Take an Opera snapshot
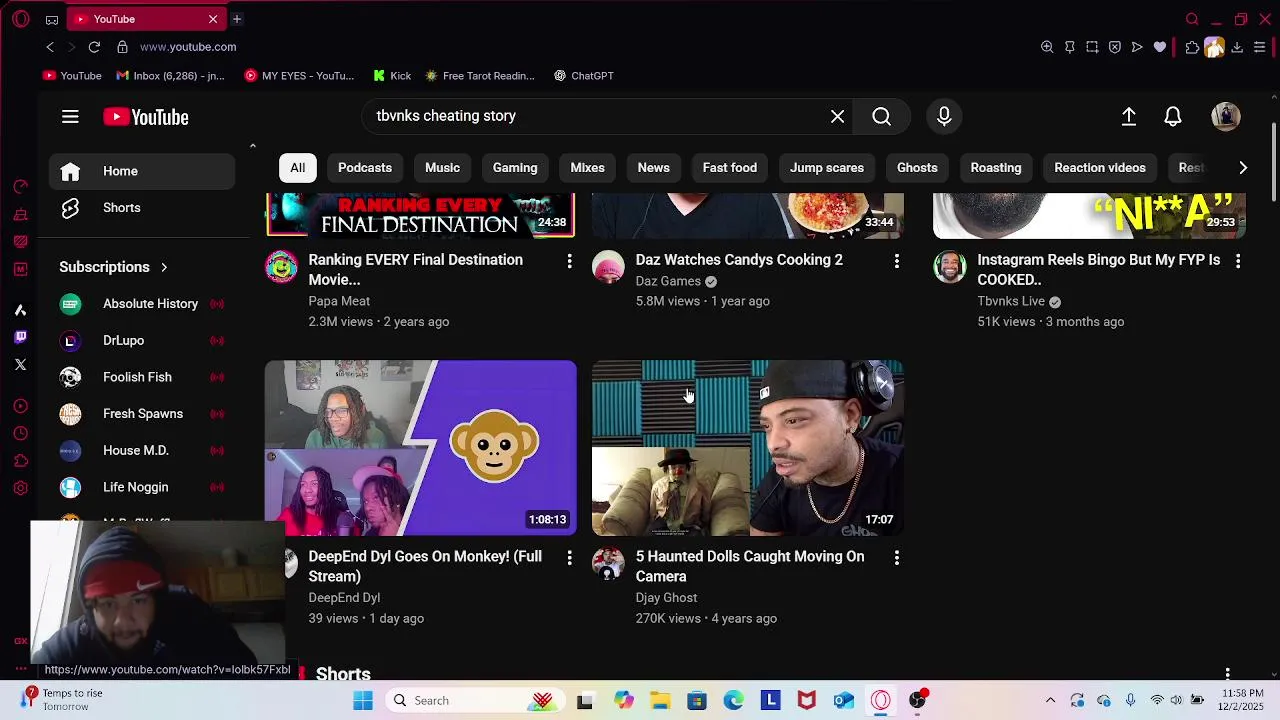The image size is (1280, 720). pos(1092,47)
